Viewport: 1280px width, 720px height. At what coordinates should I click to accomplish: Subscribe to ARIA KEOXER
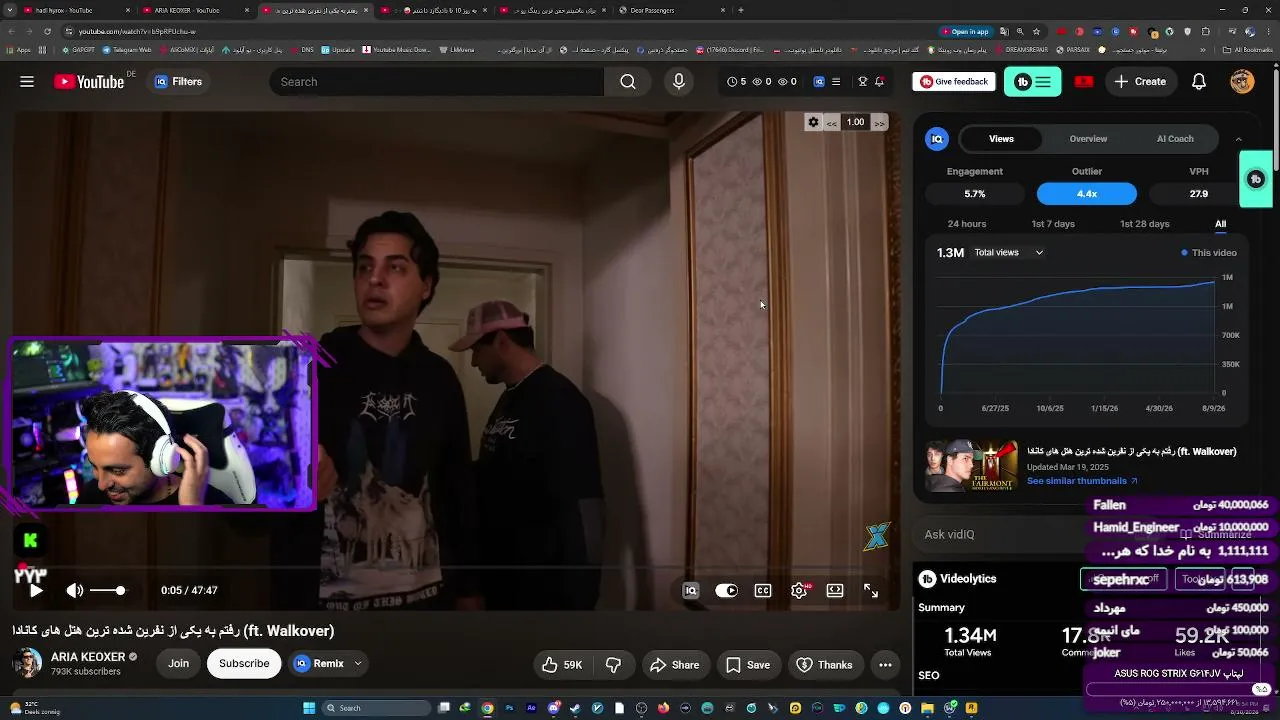pyautogui.click(x=244, y=664)
